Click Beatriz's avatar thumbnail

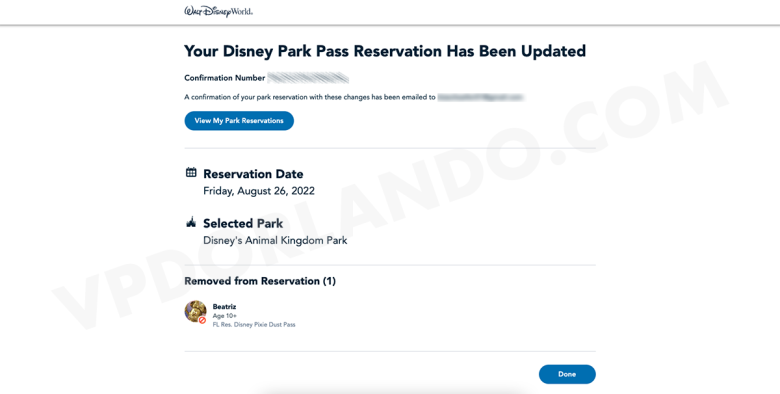tap(195, 312)
